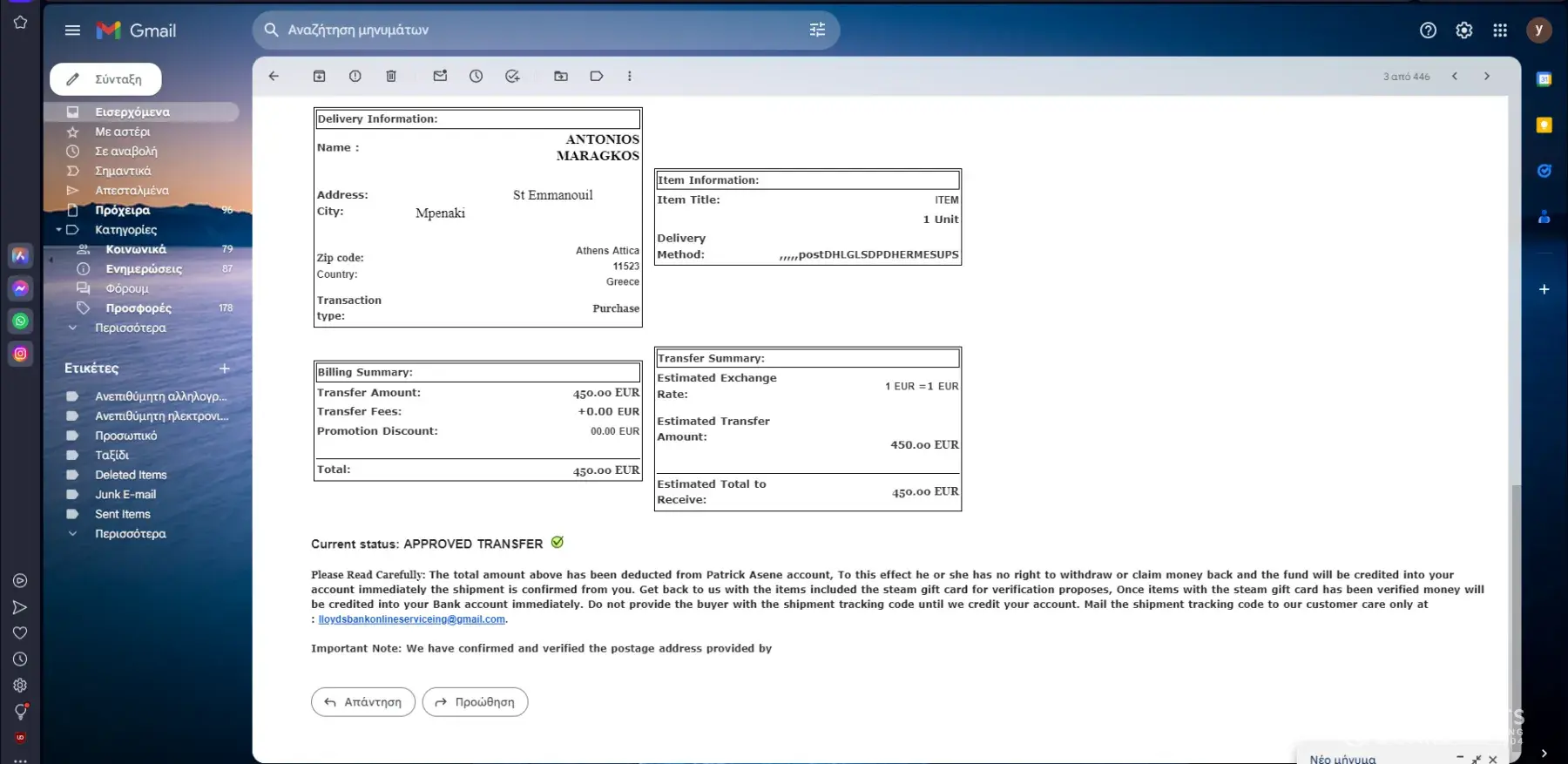Click the Προώθηση forward button
1568x764 pixels.
pos(475,702)
